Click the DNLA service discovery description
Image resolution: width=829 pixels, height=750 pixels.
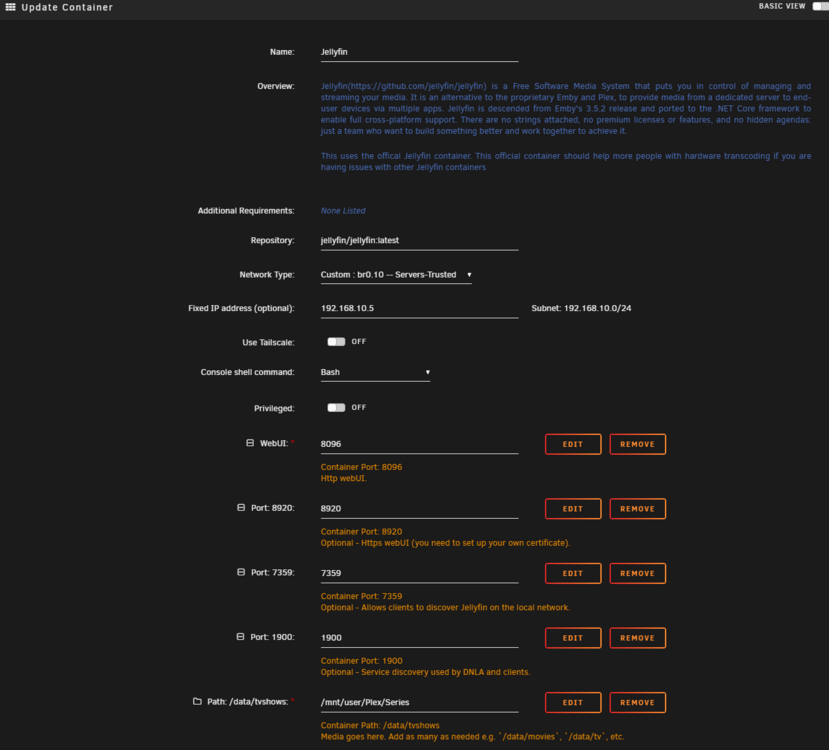click(x=425, y=672)
